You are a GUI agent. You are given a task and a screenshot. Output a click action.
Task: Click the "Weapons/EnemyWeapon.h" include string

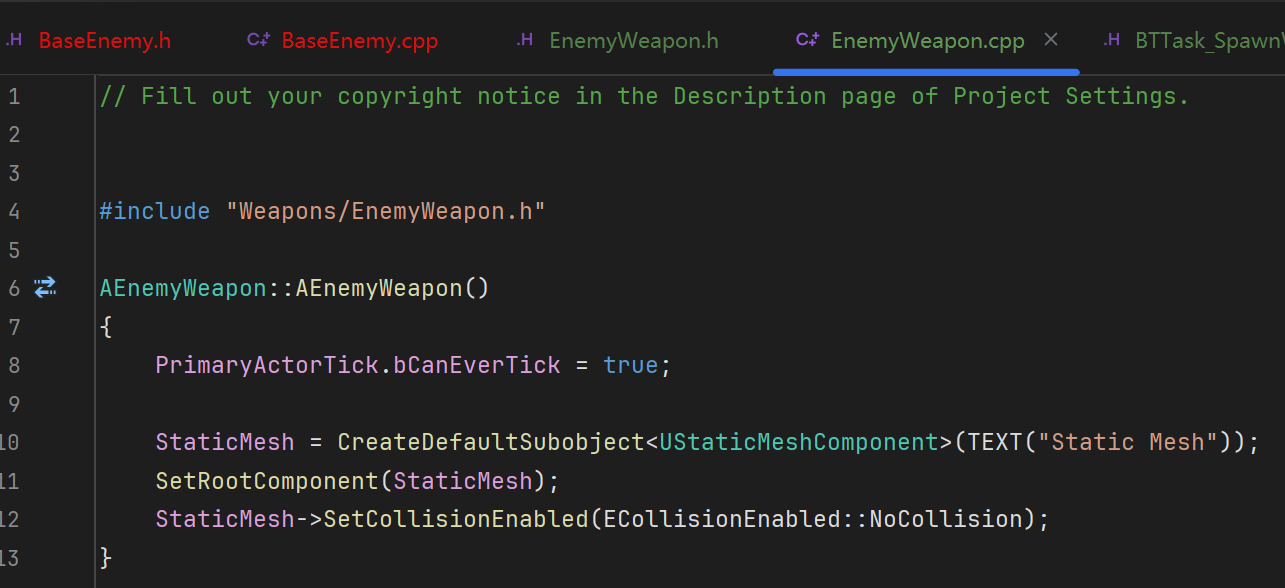coord(386,212)
